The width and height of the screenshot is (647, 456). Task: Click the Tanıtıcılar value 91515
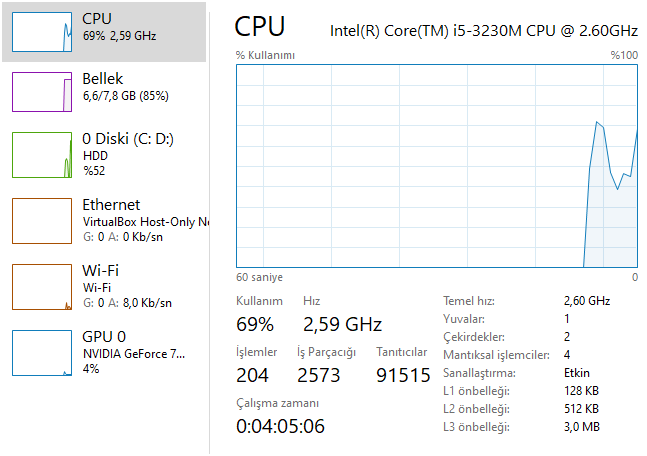tap(403, 375)
